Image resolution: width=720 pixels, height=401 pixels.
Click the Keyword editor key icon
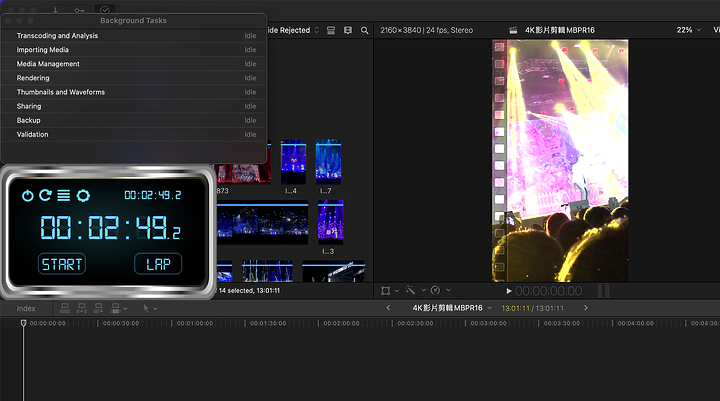(x=79, y=10)
